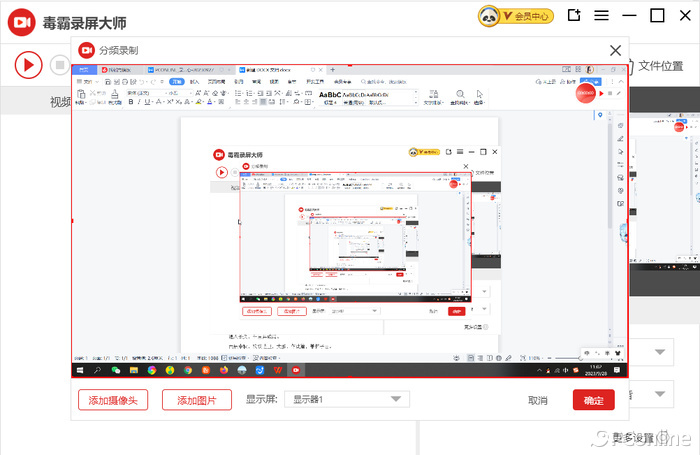Open the 会员中心 member center
This screenshot has height=455, width=700.
(x=516, y=17)
